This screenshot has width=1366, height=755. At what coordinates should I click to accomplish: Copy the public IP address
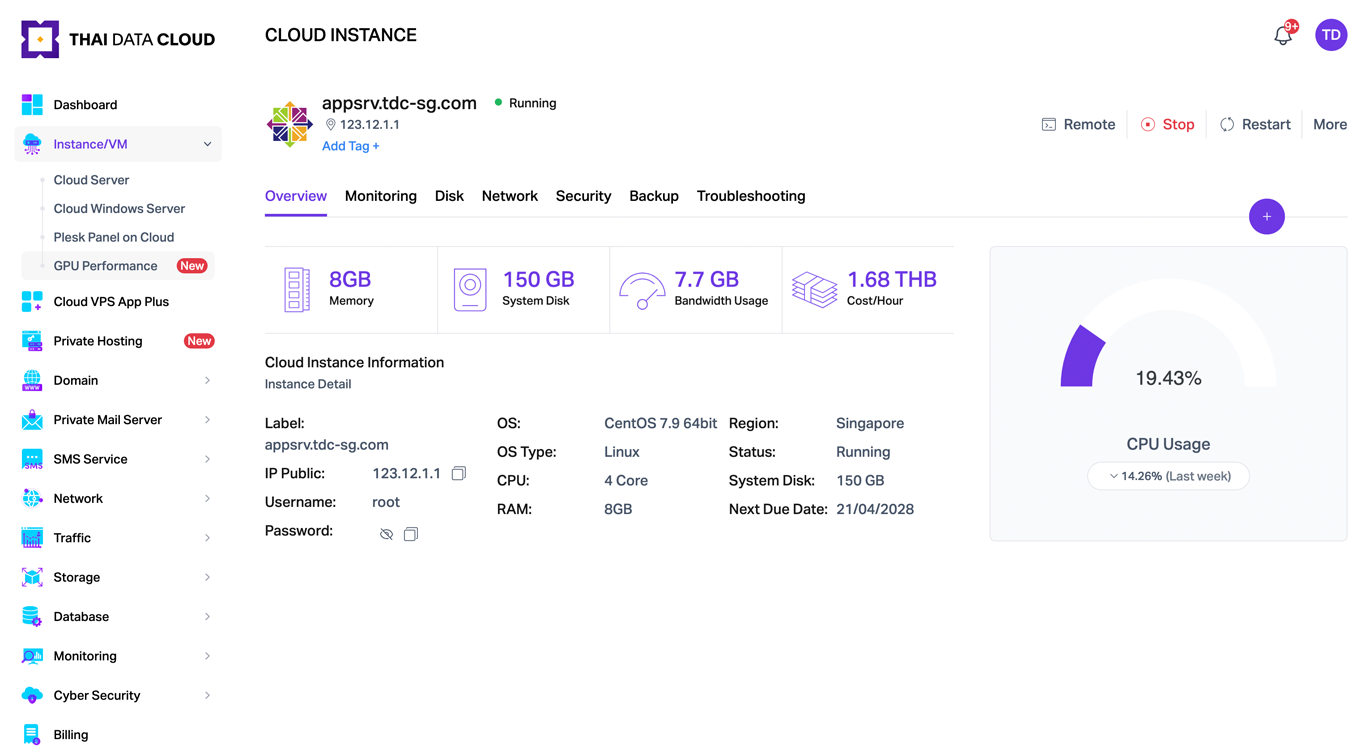tap(459, 473)
